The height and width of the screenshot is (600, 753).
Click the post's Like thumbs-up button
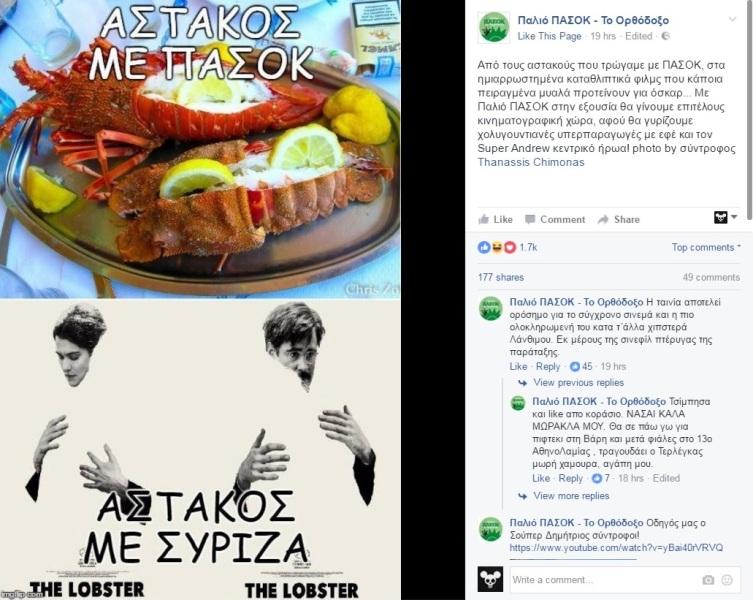pyautogui.click(x=495, y=220)
